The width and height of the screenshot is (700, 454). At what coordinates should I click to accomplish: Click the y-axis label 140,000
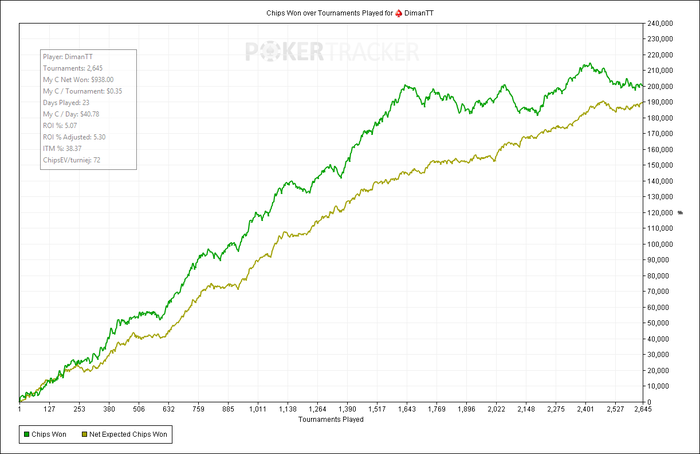[x=660, y=181]
